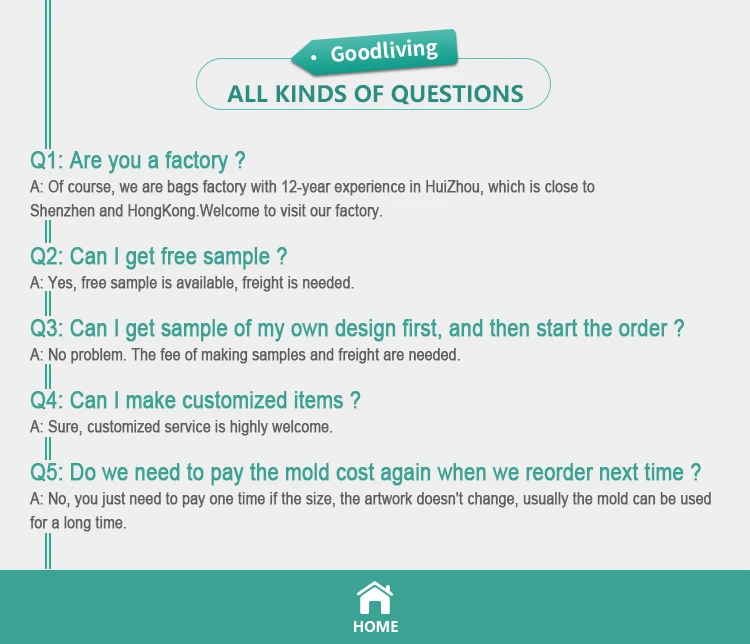Click the question mark ending Q5

(696, 473)
